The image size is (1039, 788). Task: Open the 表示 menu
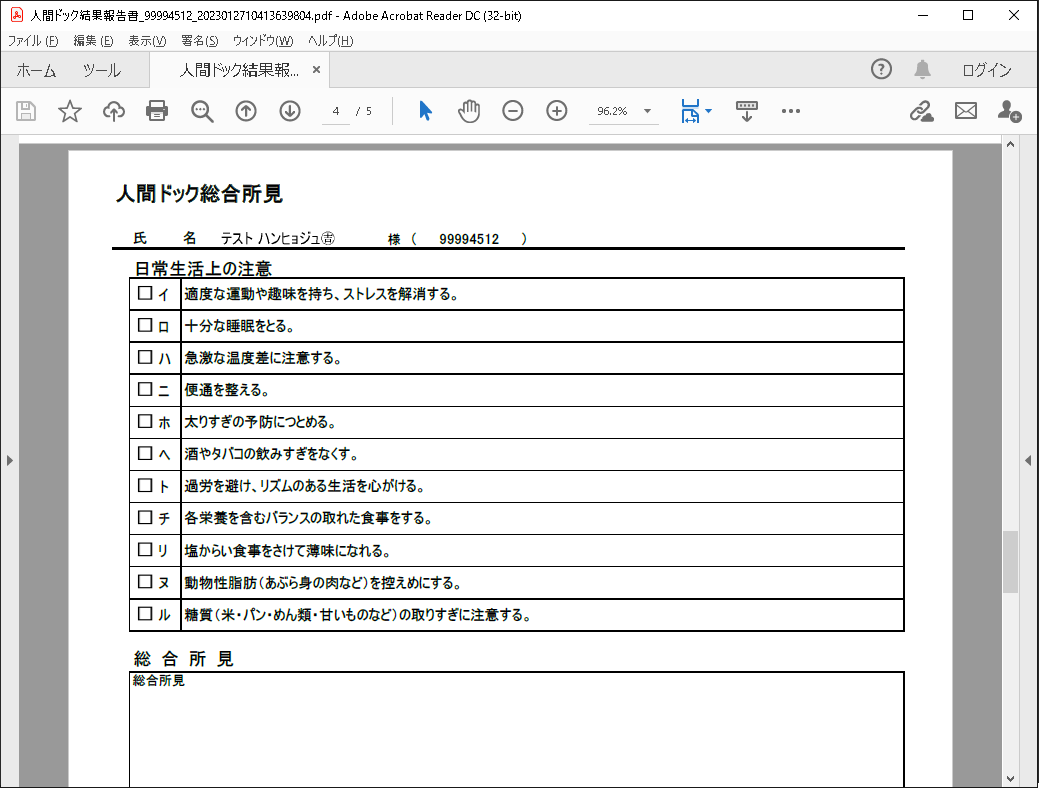coord(147,41)
